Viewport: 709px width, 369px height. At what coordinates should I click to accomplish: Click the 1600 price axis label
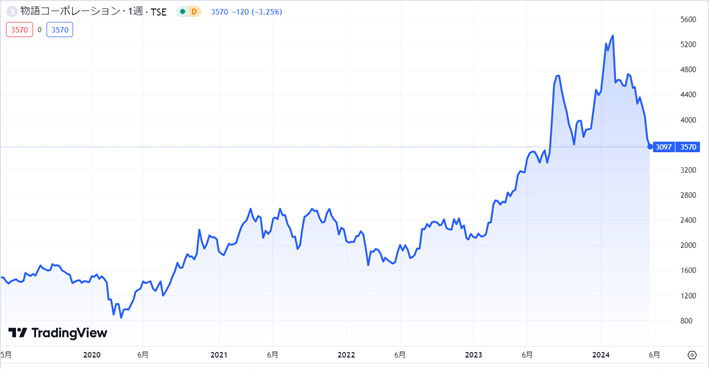click(x=688, y=270)
